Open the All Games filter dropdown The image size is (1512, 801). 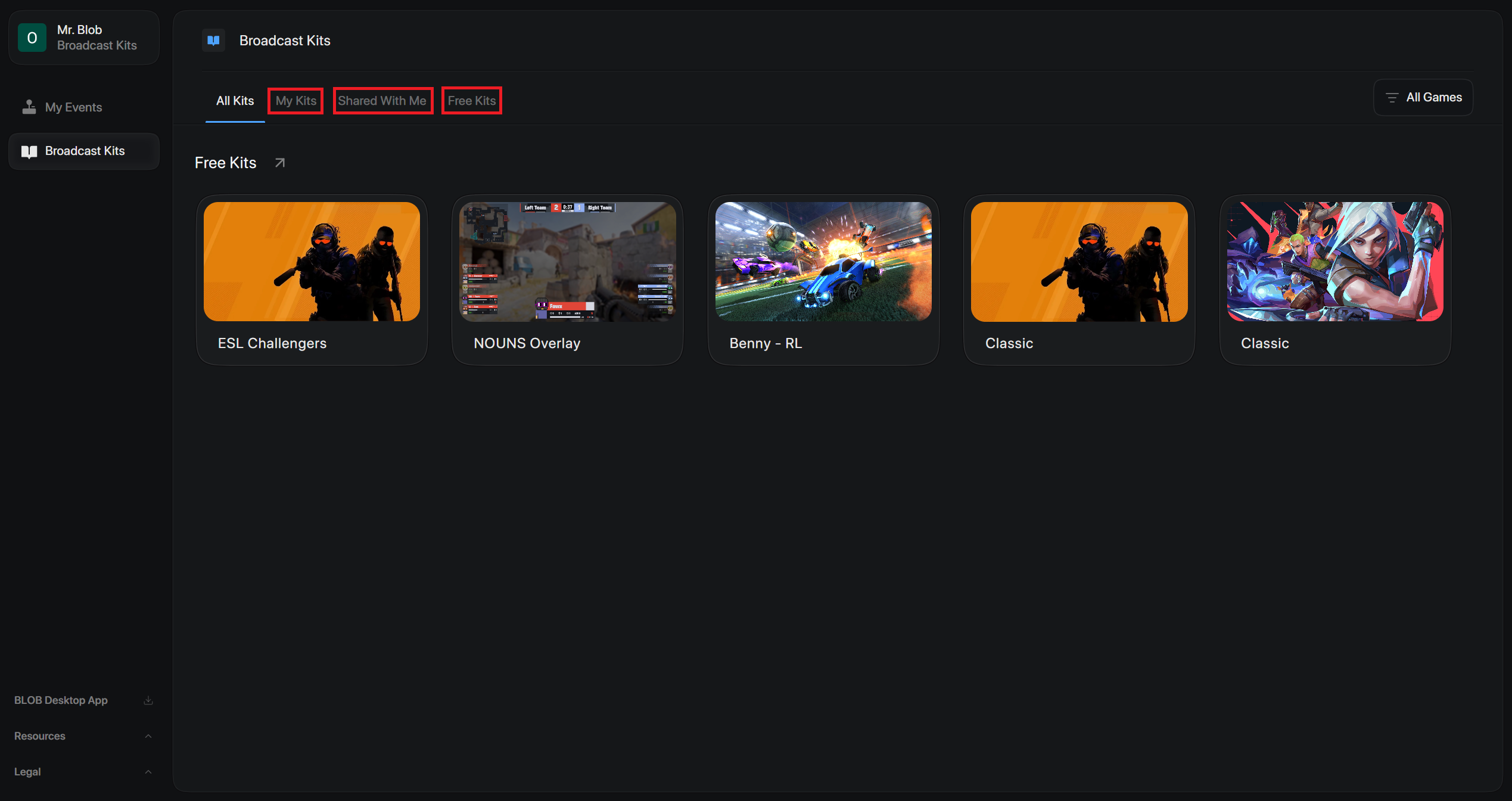click(x=1423, y=97)
